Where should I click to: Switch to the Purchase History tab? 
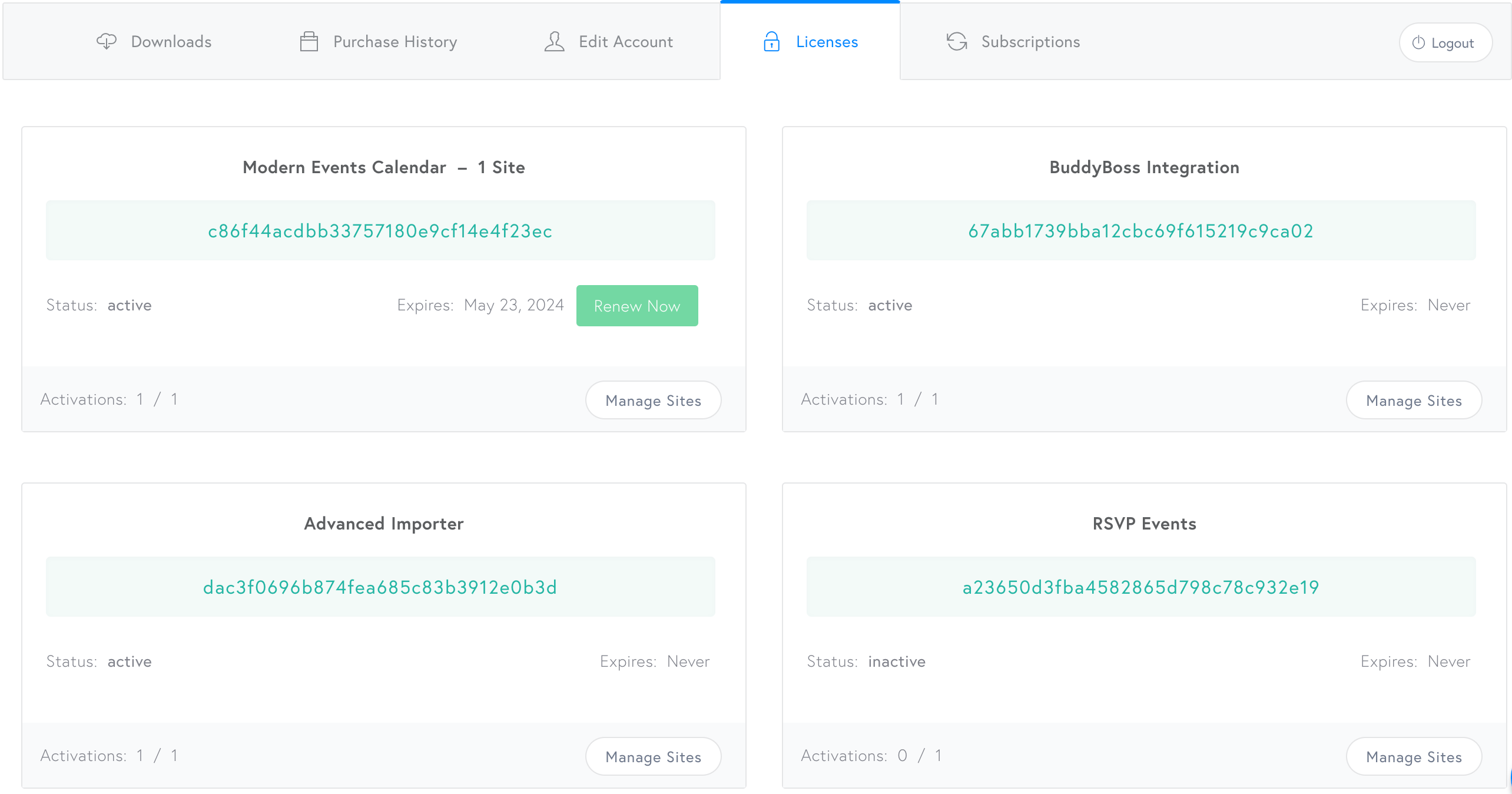394,41
